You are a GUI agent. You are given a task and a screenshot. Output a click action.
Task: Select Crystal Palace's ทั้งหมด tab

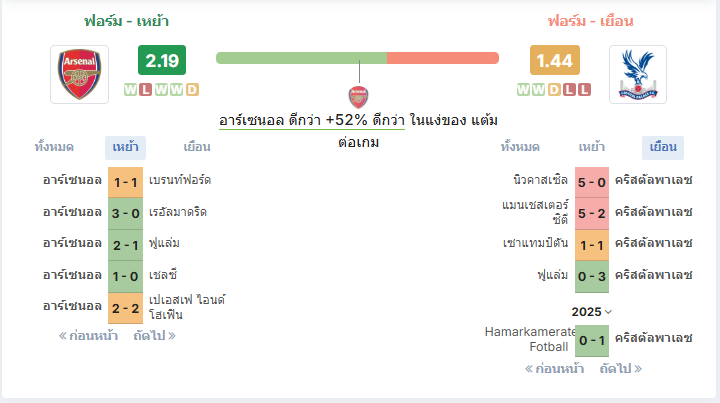click(x=520, y=147)
